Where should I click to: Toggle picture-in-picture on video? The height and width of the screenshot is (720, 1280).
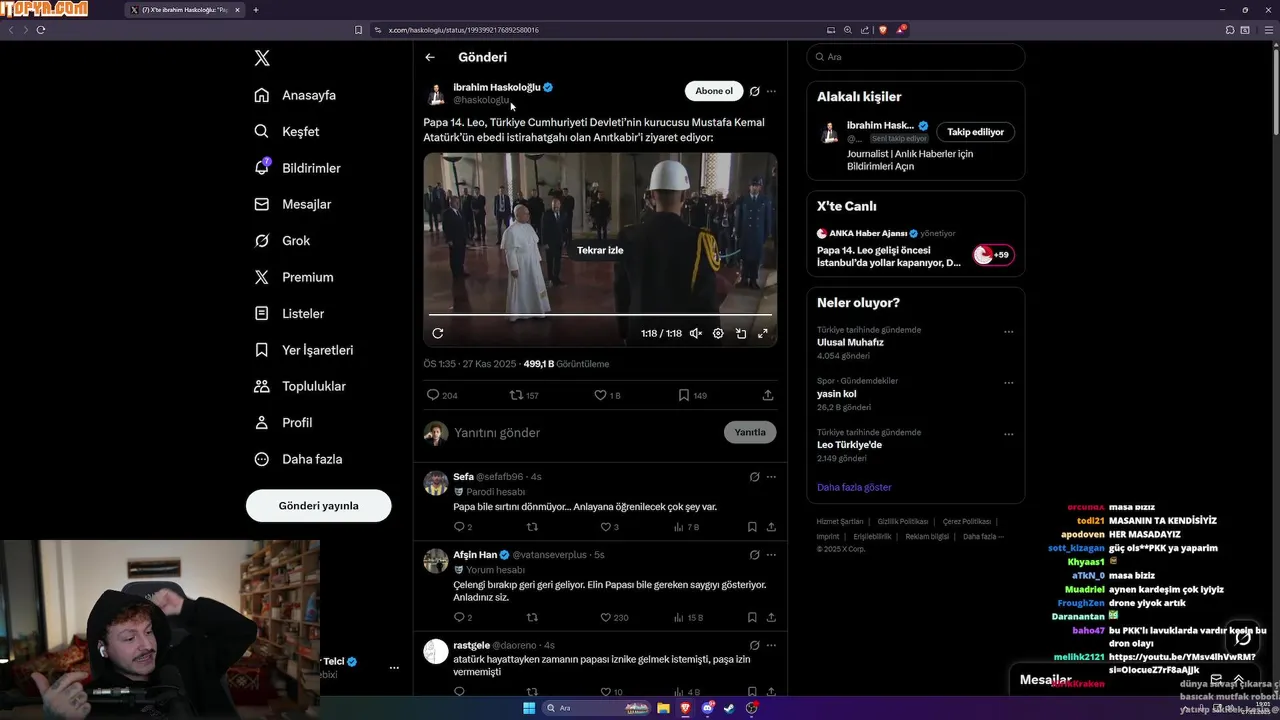(741, 334)
